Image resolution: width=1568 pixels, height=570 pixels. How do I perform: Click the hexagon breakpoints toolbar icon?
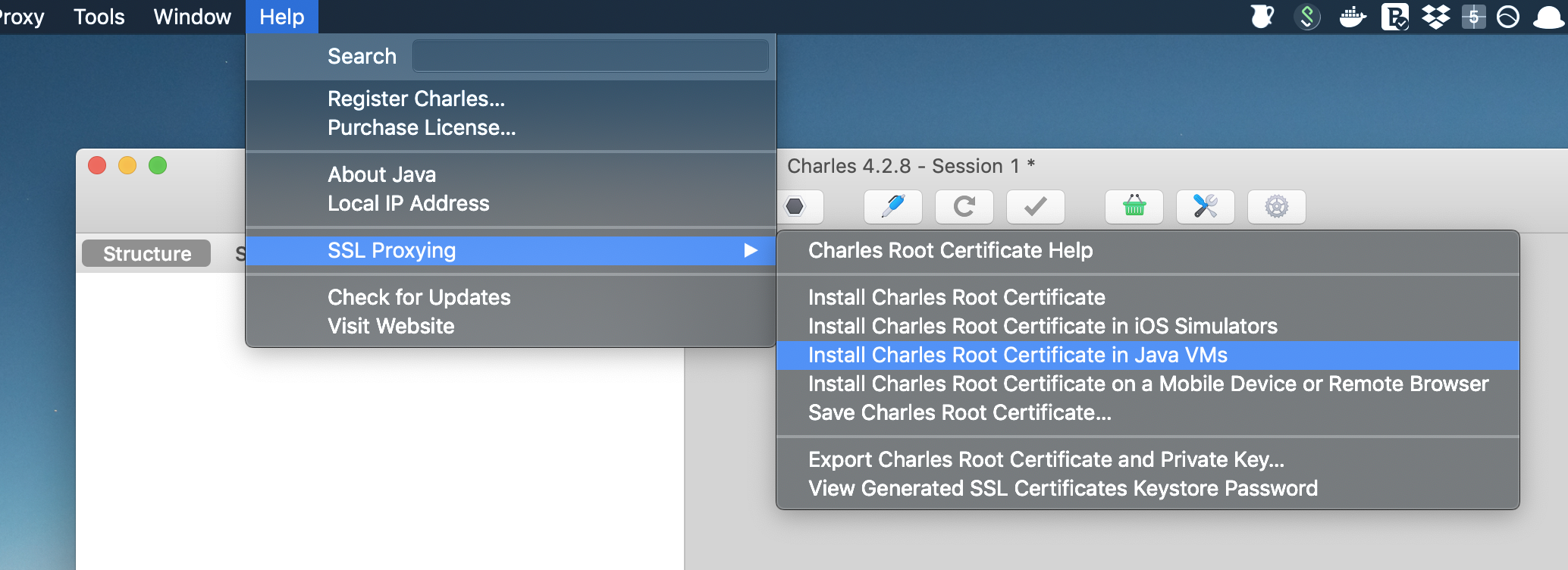[796, 207]
